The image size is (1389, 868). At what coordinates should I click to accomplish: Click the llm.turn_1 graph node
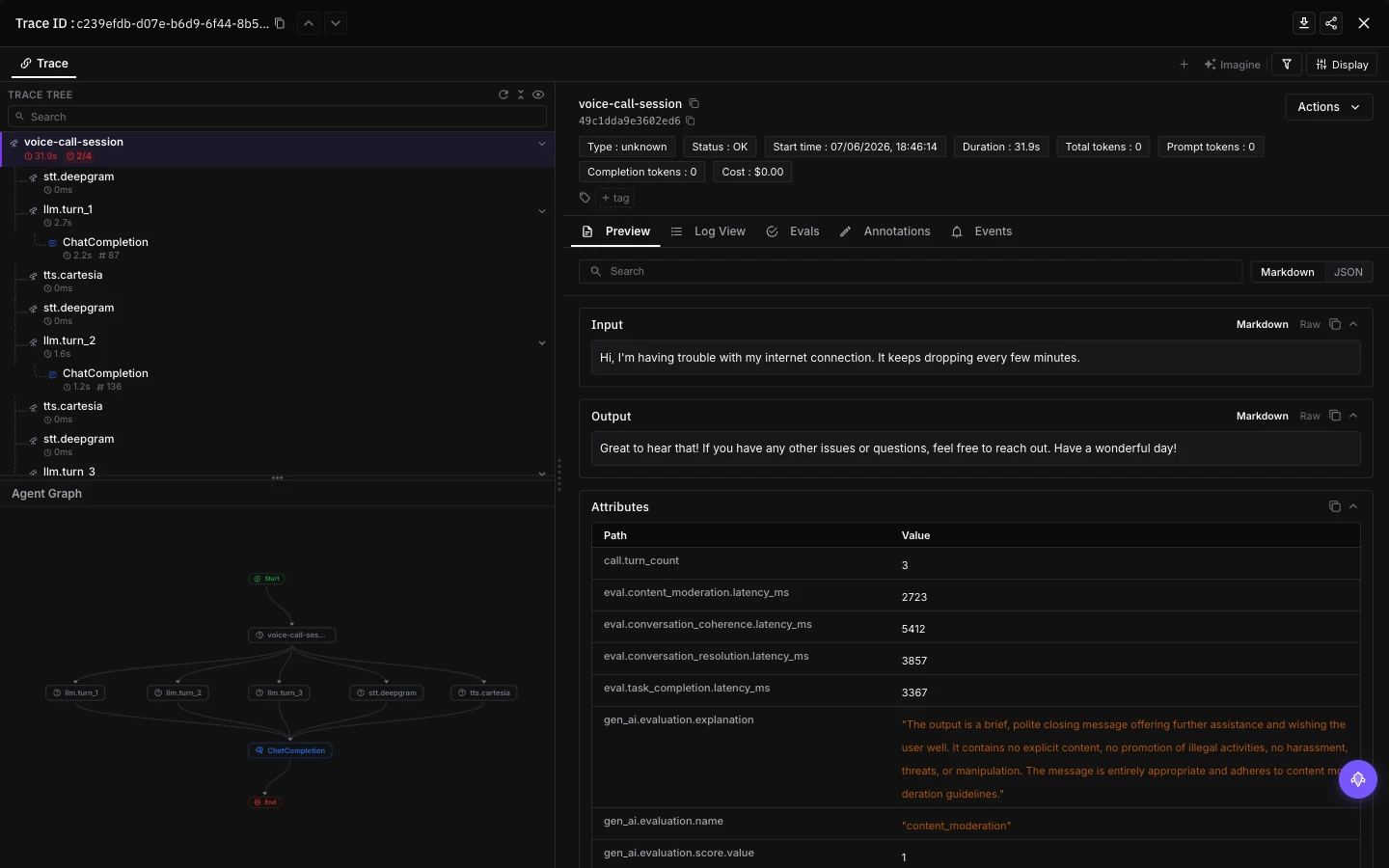(75, 692)
